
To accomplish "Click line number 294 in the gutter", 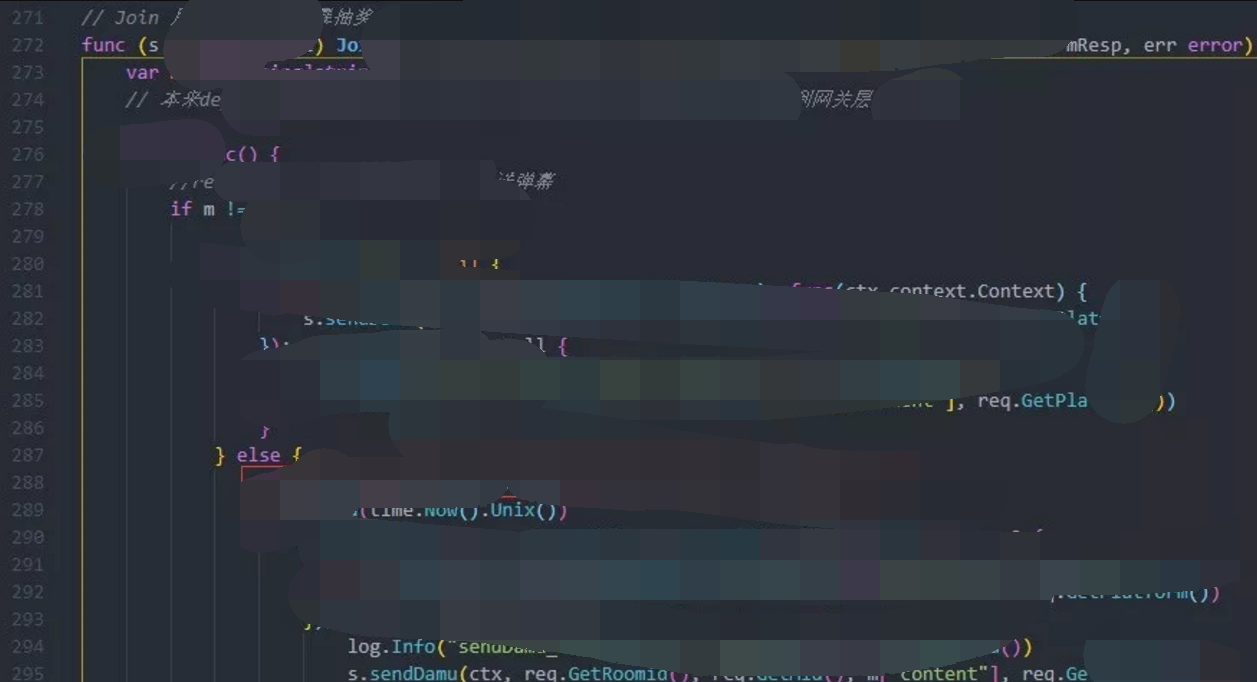I will point(29,647).
